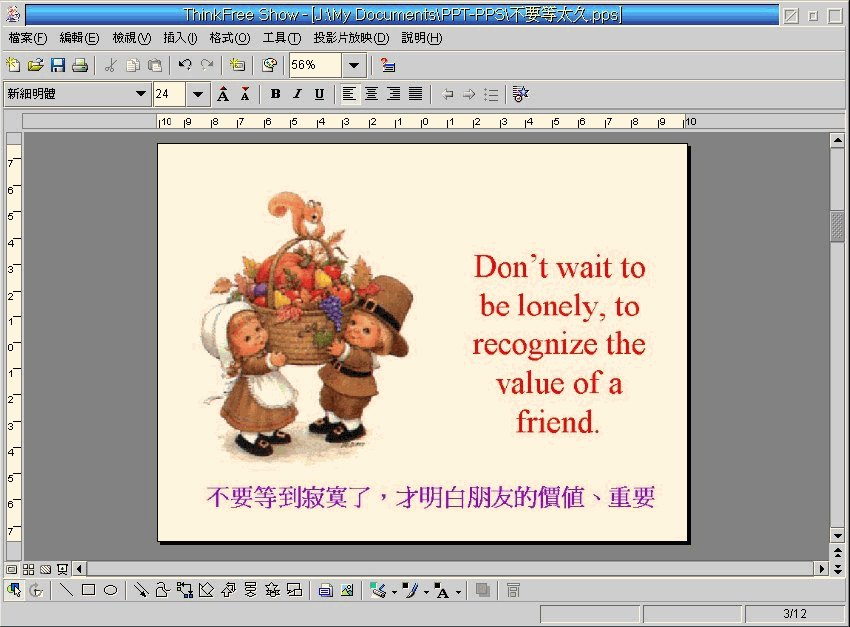
Task: Paste clipboard with the Paste icon
Action: pyautogui.click(x=155, y=66)
